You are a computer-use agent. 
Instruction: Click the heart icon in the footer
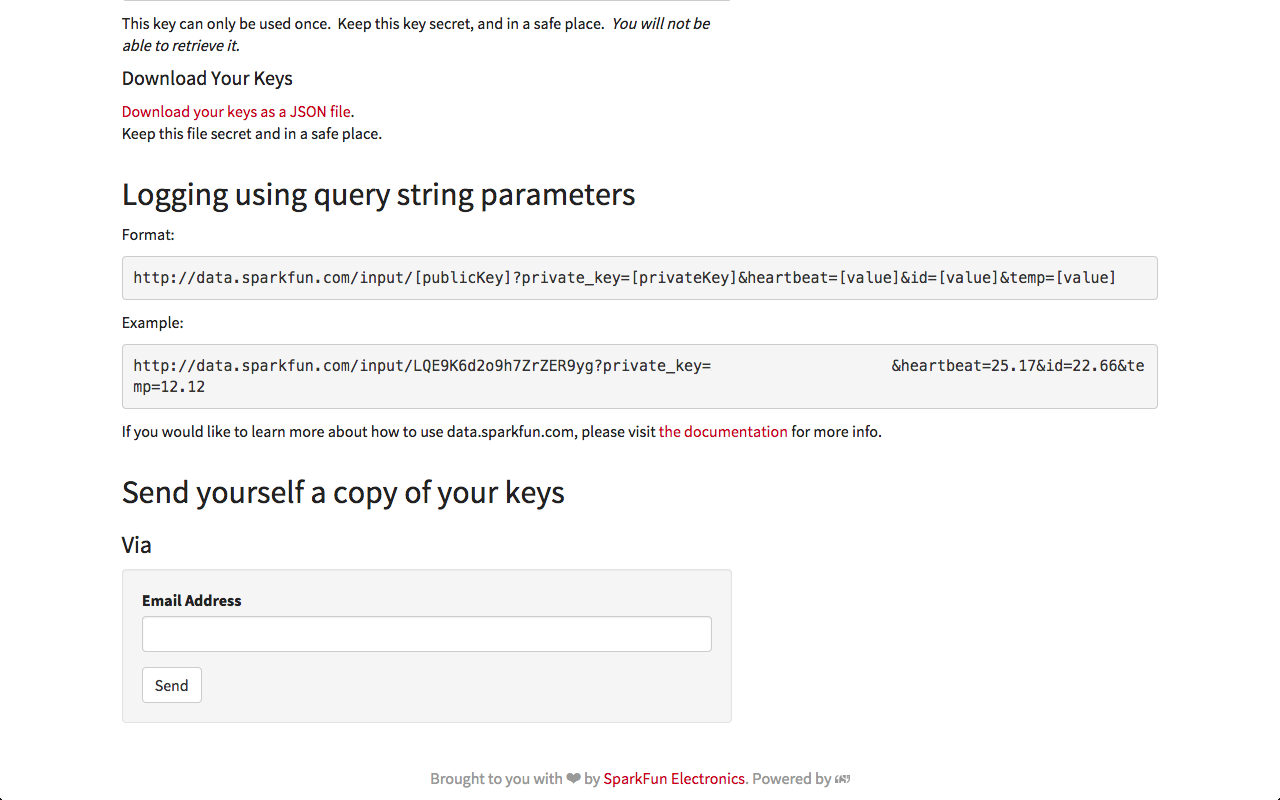tap(573, 779)
